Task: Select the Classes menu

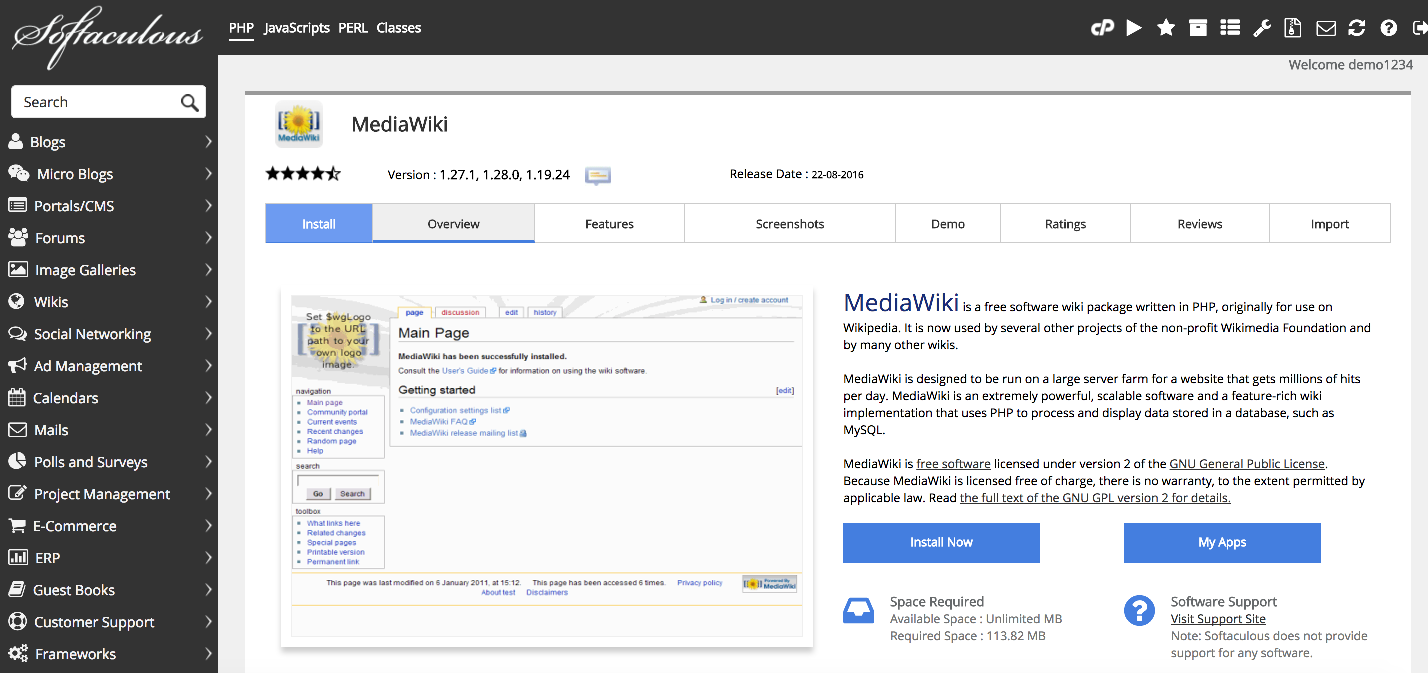Action: coord(399,28)
